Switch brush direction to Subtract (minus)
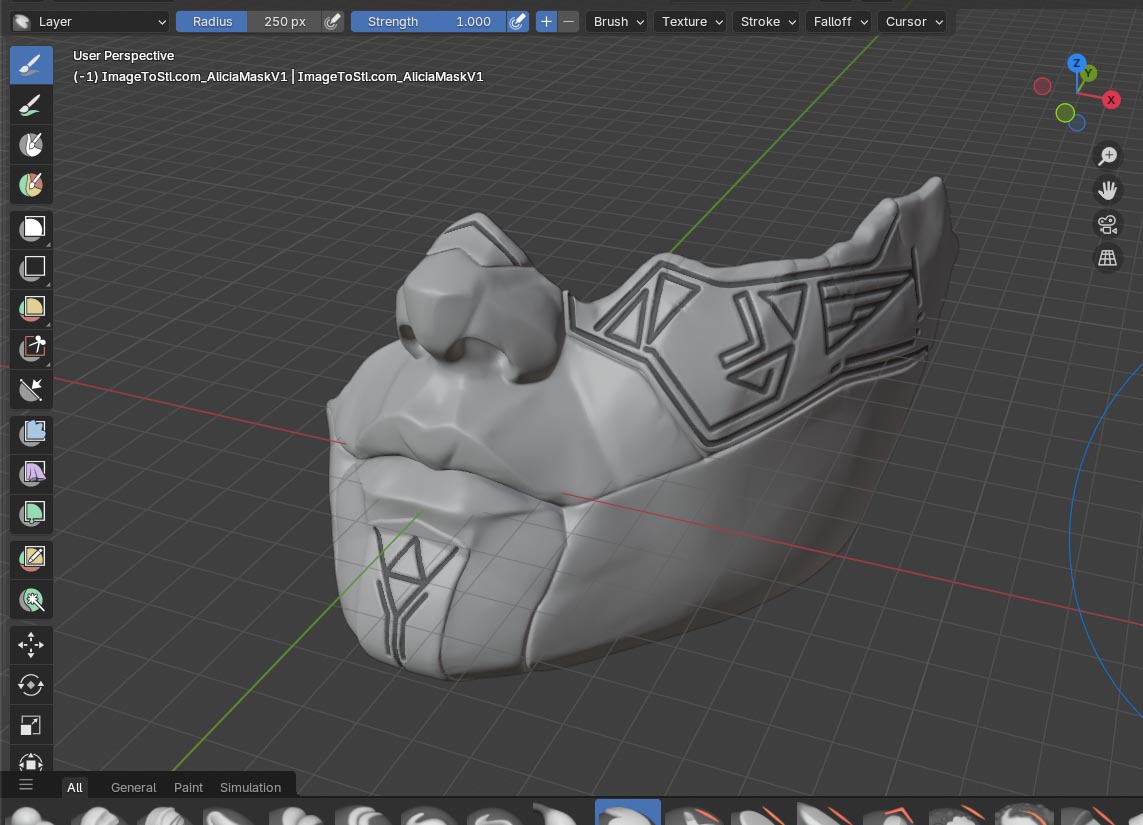This screenshot has height=825, width=1143. click(x=568, y=21)
